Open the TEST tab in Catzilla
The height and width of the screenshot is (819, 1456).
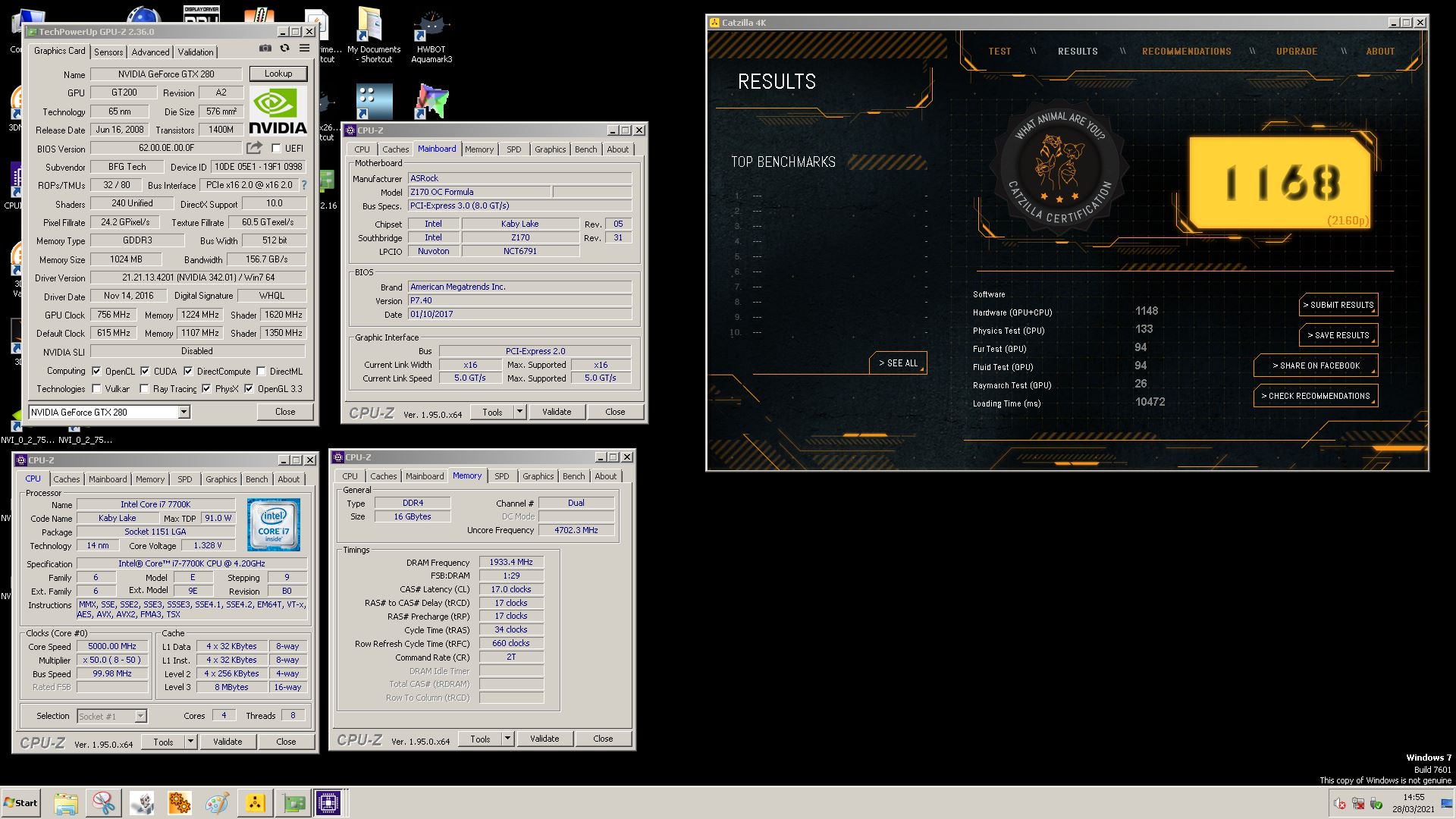(999, 52)
